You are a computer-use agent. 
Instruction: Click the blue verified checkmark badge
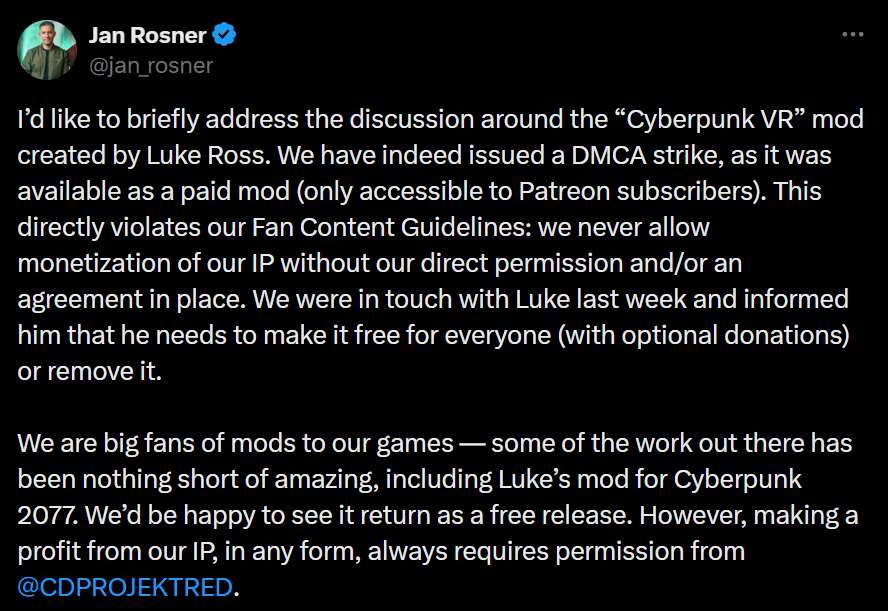[x=225, y=36]
